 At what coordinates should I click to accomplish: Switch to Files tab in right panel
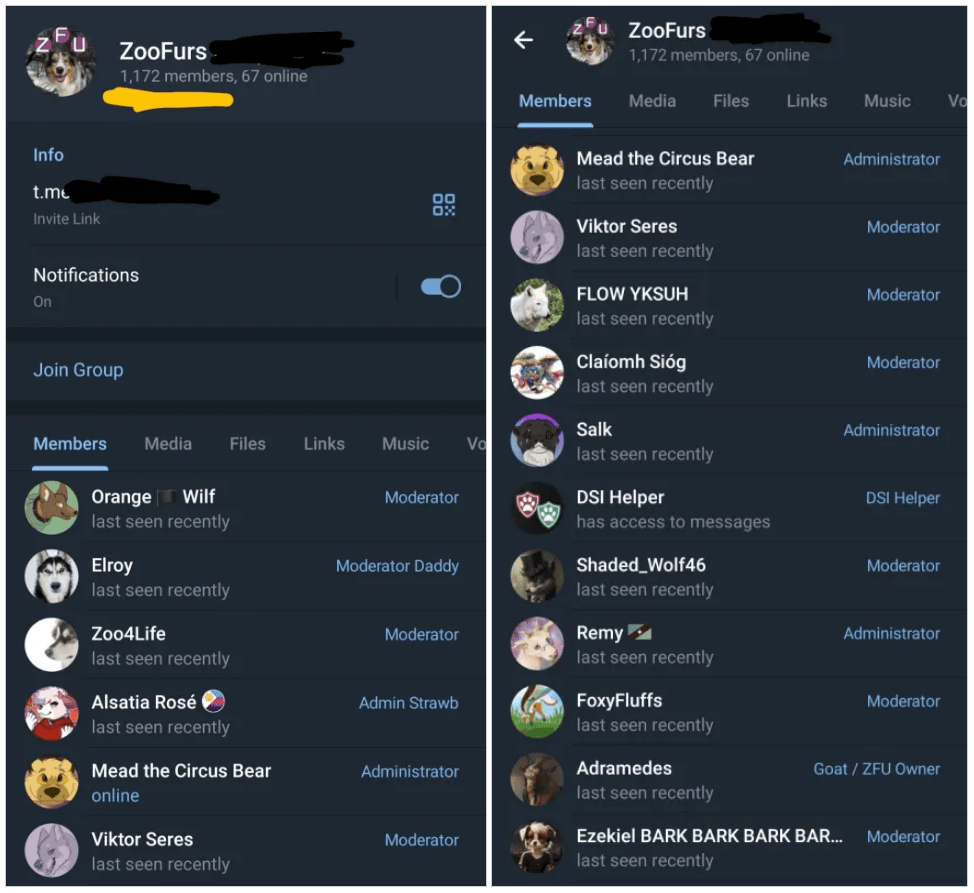730,101
